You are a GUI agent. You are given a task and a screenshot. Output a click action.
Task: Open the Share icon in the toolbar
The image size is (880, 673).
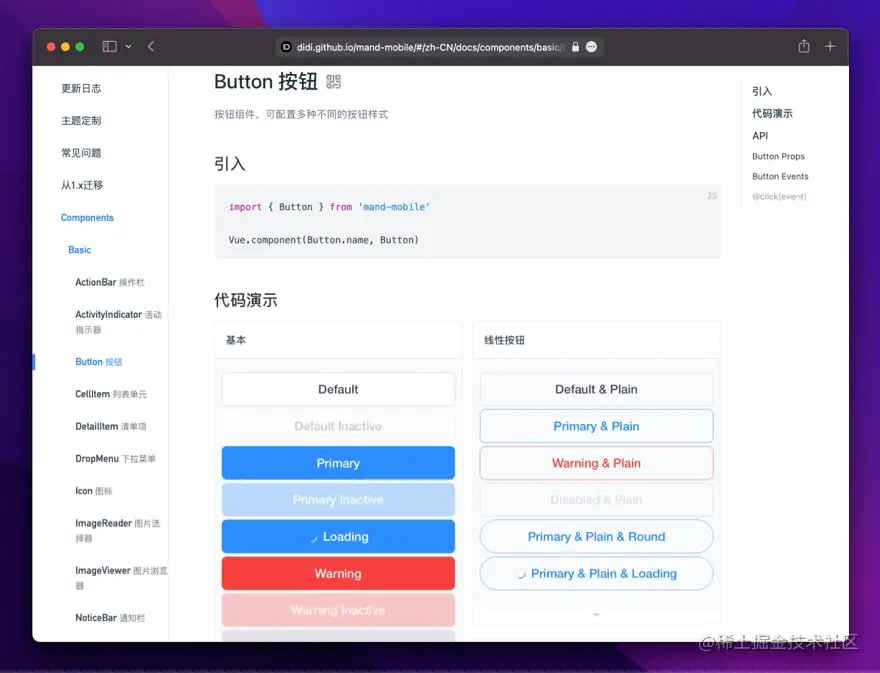803,46
